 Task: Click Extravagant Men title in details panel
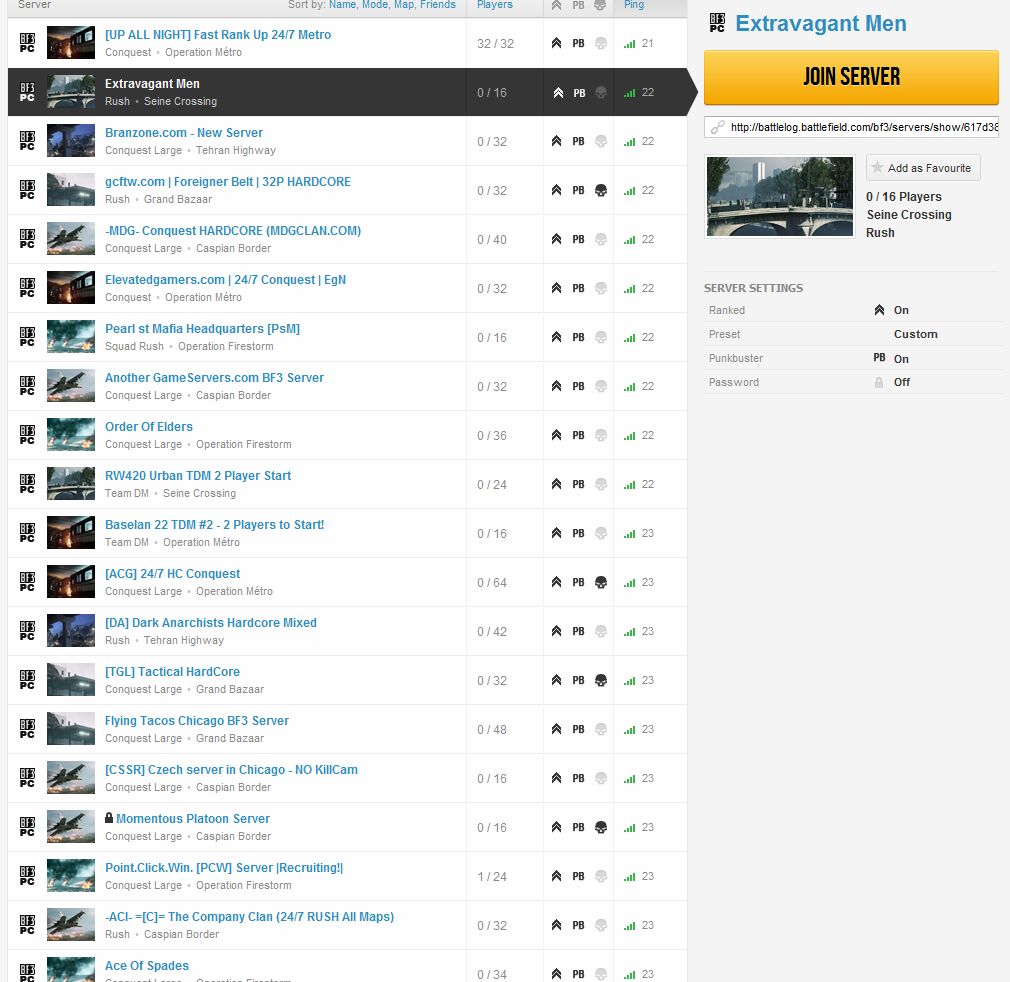pyautogui.click(x=821, y=24)
